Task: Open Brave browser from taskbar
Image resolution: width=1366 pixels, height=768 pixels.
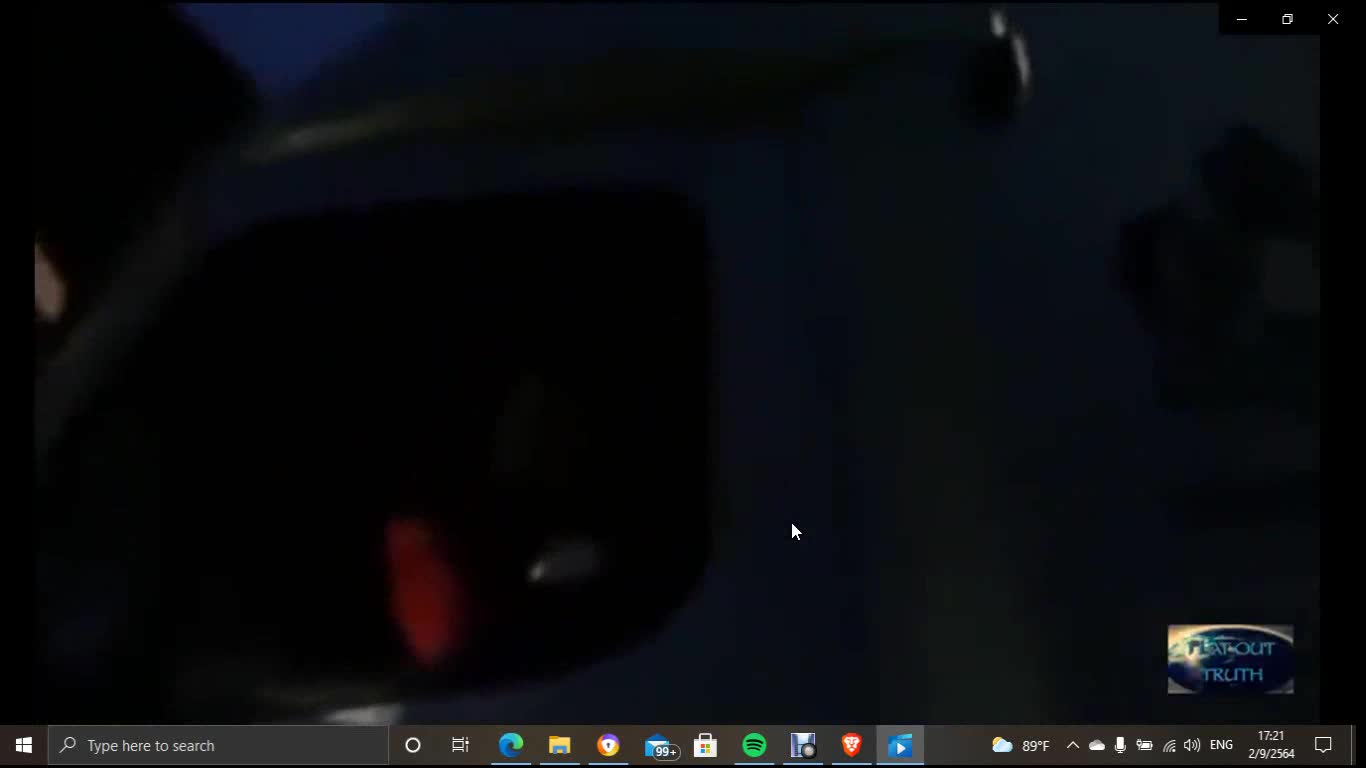Action: pos(852,745)
